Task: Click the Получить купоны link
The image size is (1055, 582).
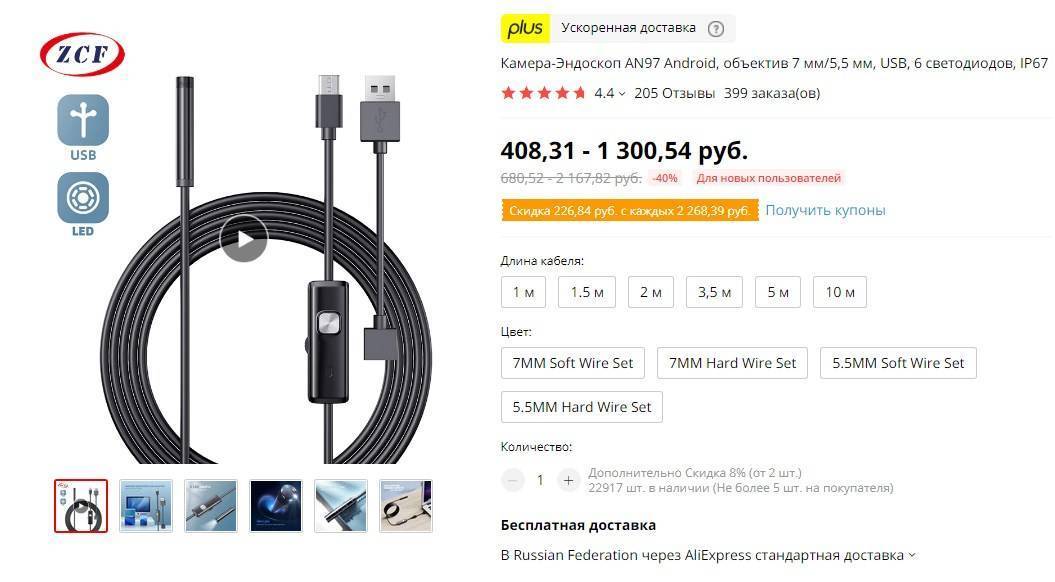Action: 825,210
